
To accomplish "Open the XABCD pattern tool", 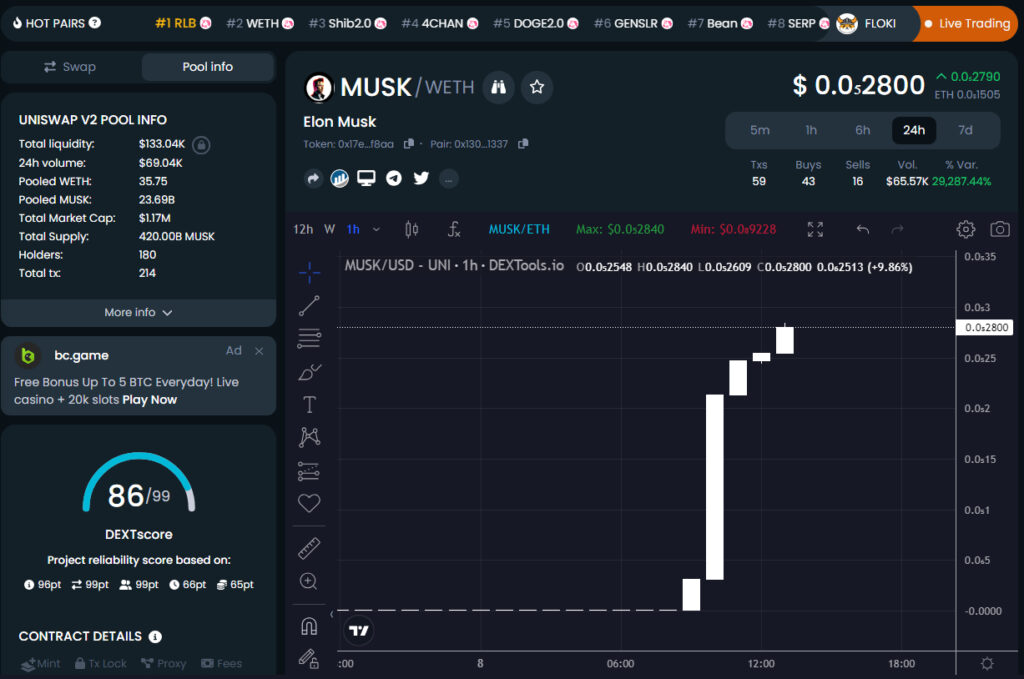I will 309,437.
